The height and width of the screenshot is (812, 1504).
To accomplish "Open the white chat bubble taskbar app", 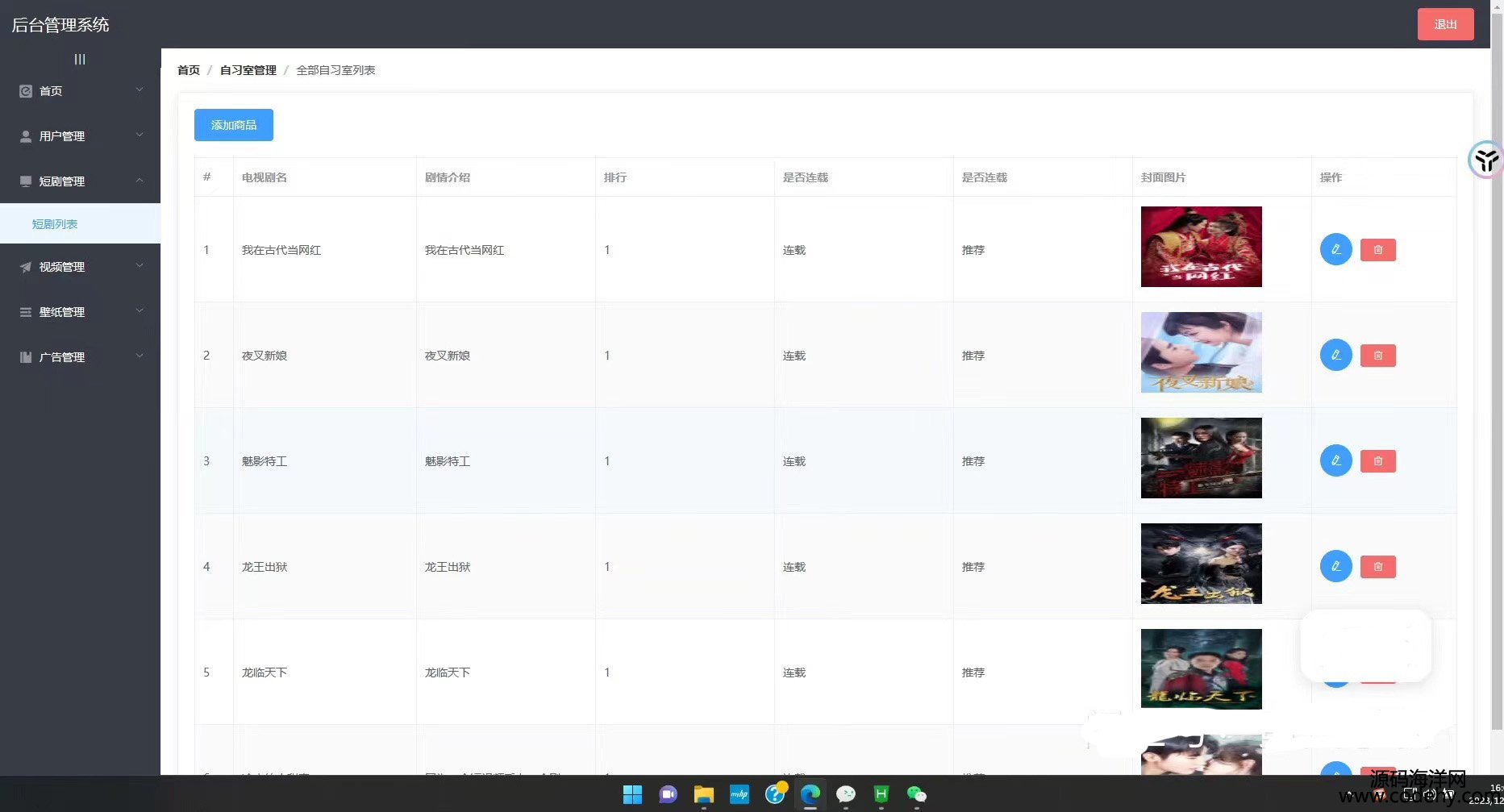I will [845, 794].
